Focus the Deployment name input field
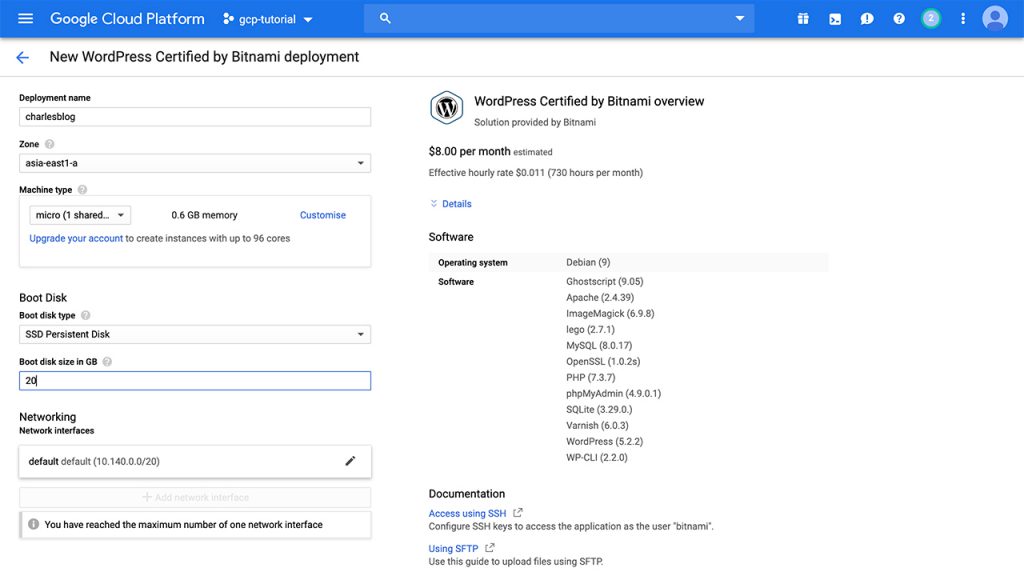The width and height of the screenshot is (1024, 576). coord(195,117)
